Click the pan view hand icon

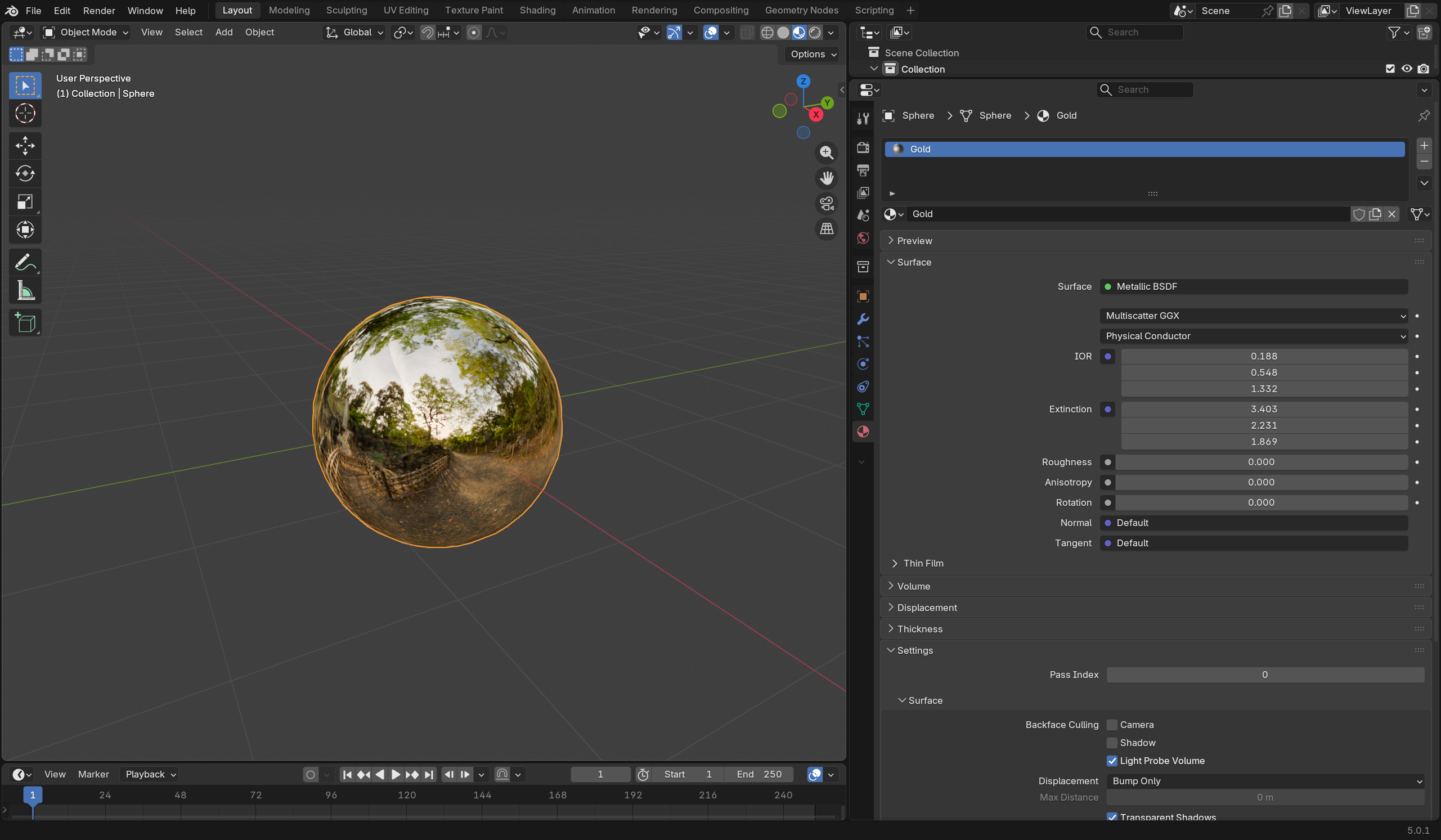pyautogui.click(x=827, y=178)
